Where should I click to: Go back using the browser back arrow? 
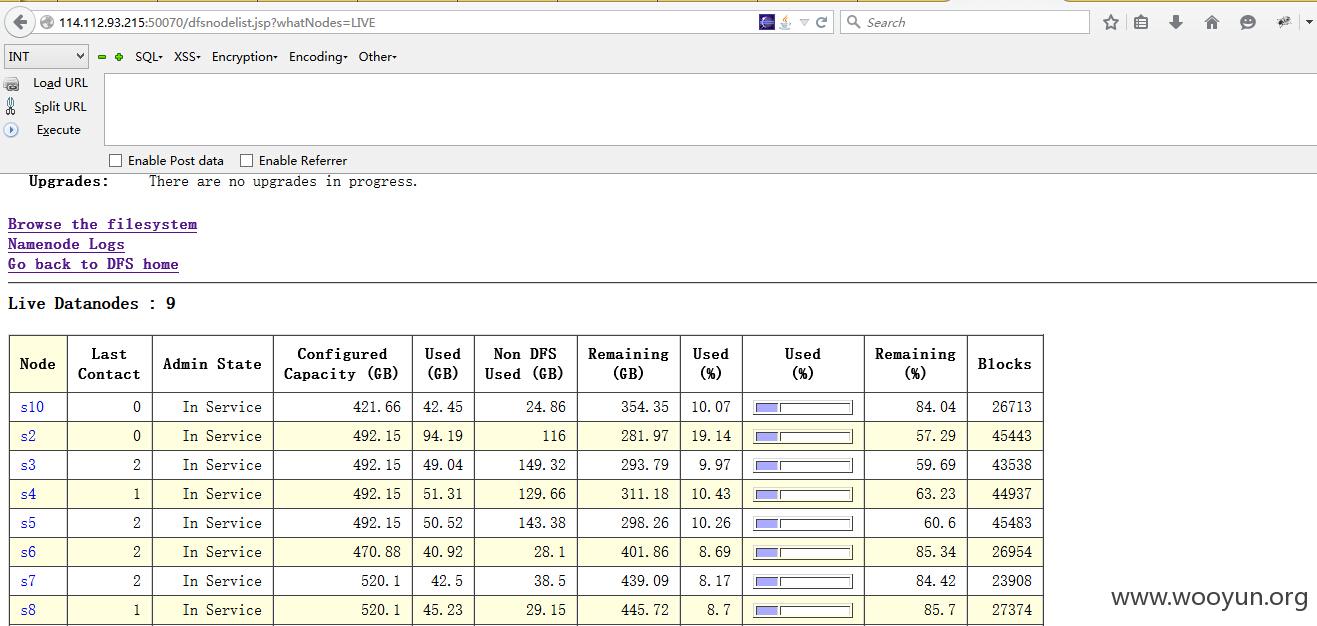[20, 22]
